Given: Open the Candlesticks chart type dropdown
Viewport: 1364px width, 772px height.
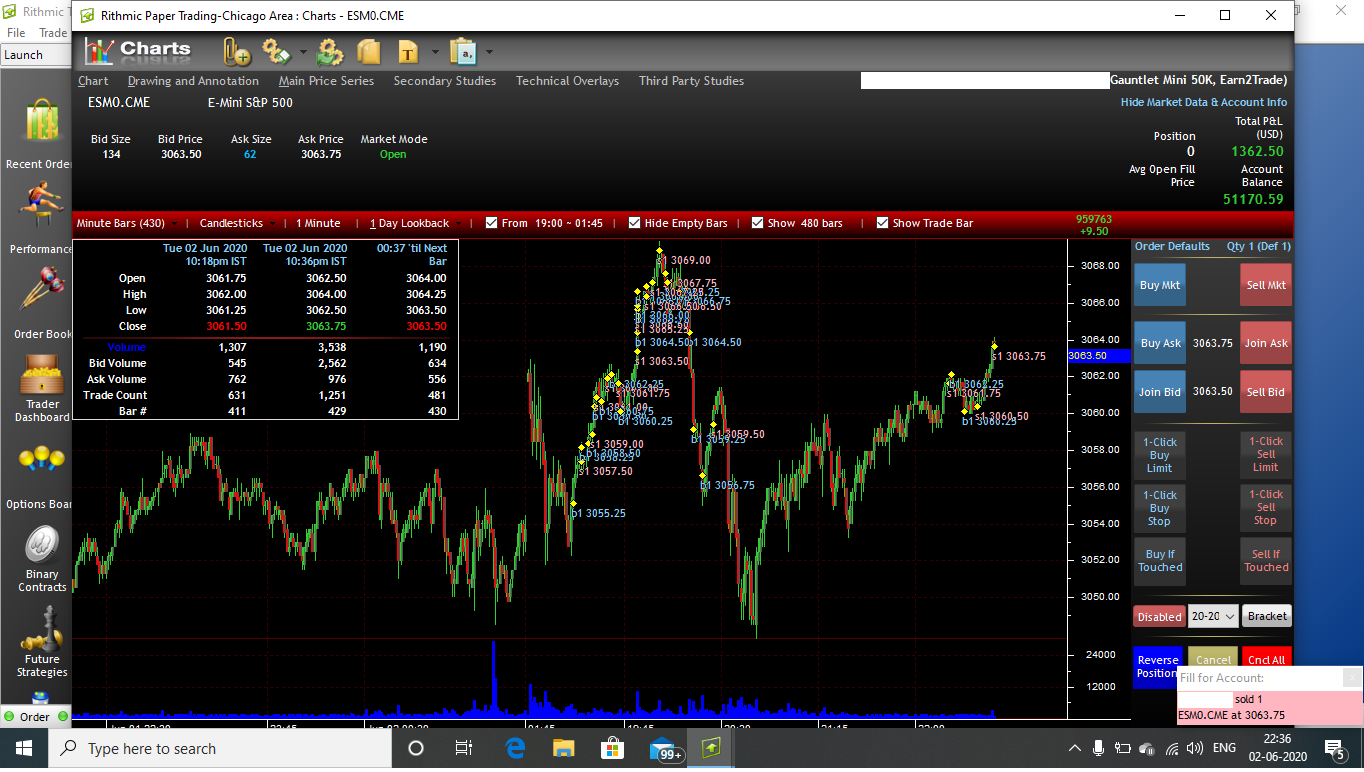Looking at the screenshot, I should point(237,223).
